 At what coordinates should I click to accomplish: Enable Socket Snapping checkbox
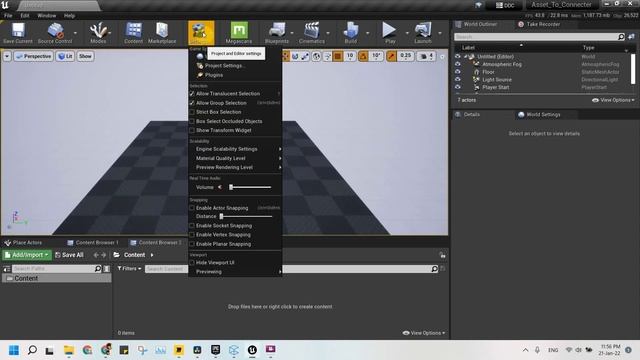pos(192,226)
